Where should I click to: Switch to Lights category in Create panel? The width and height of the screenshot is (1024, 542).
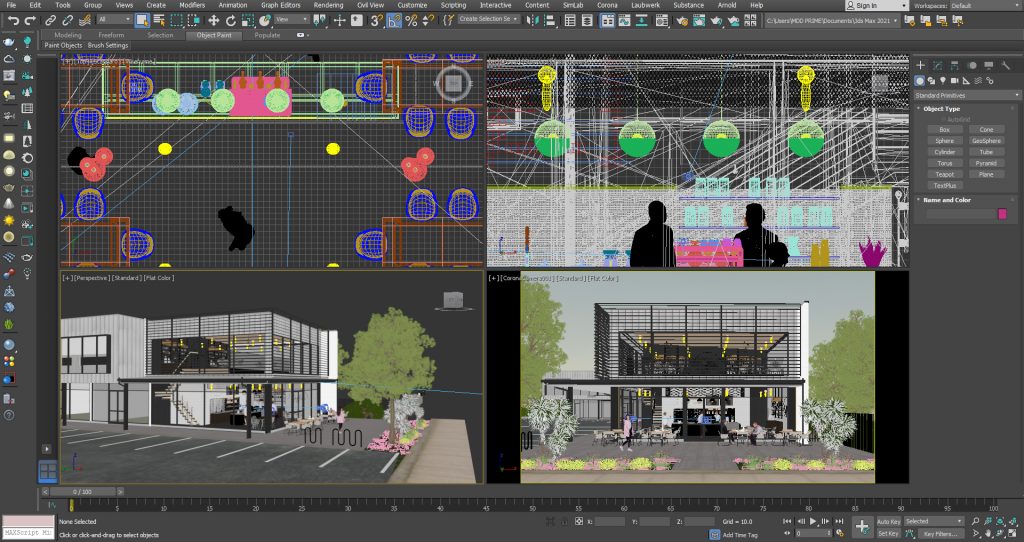[x=945, y=80]
